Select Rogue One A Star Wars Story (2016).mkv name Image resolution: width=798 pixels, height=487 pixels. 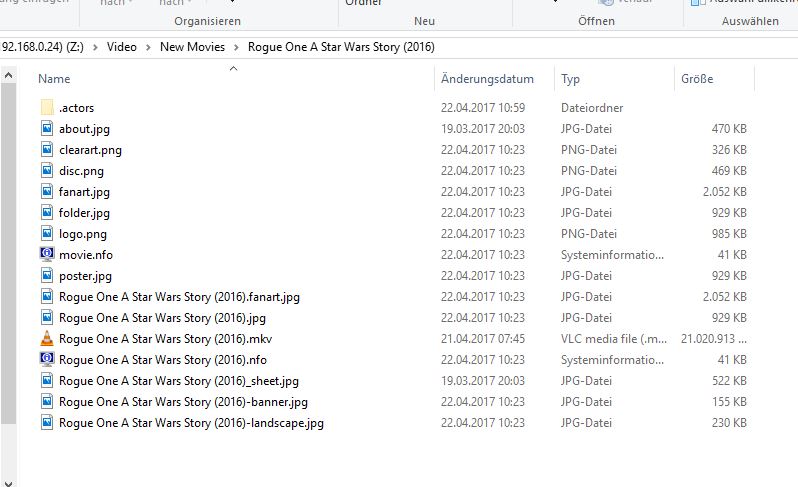pyautogui.click(x=165, y=339)
